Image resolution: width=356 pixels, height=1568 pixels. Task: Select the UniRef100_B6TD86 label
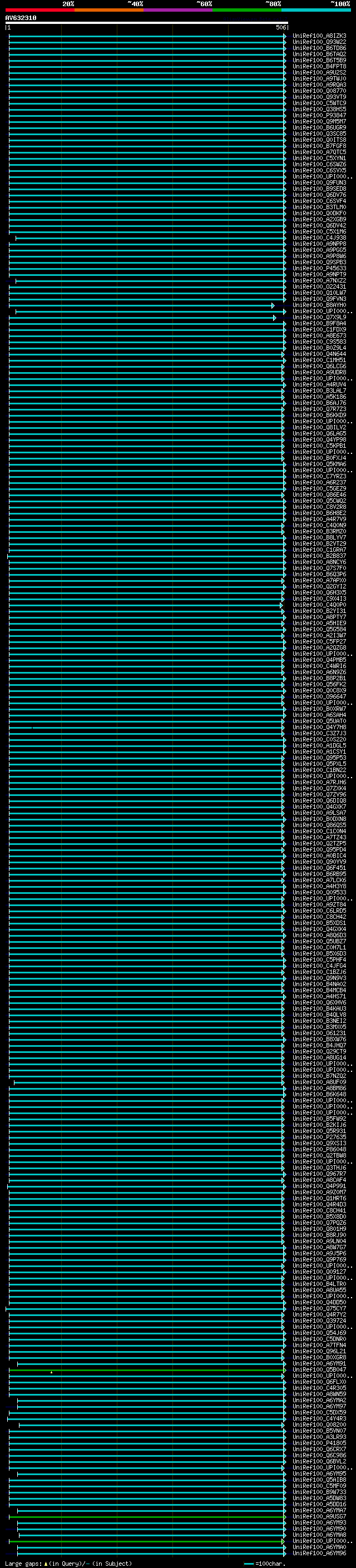click(319, 48)
